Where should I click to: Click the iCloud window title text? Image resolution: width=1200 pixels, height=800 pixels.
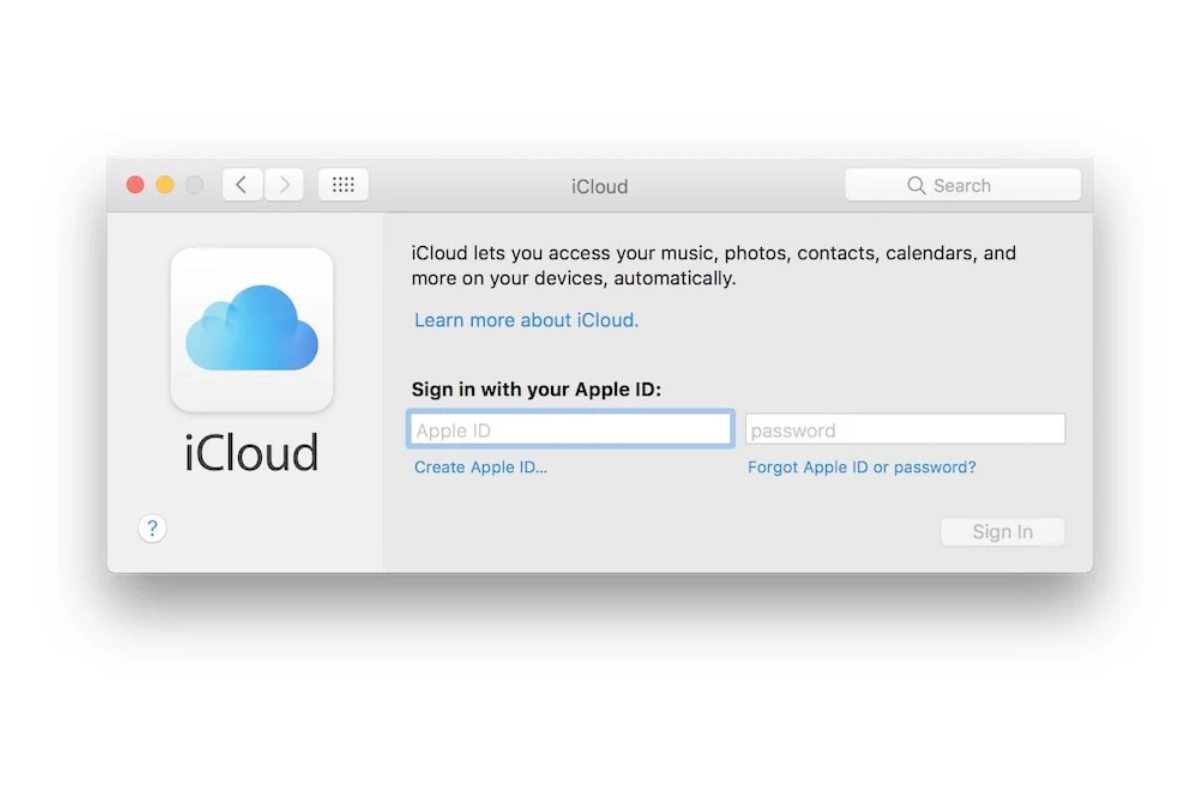(x=599, y=187)
